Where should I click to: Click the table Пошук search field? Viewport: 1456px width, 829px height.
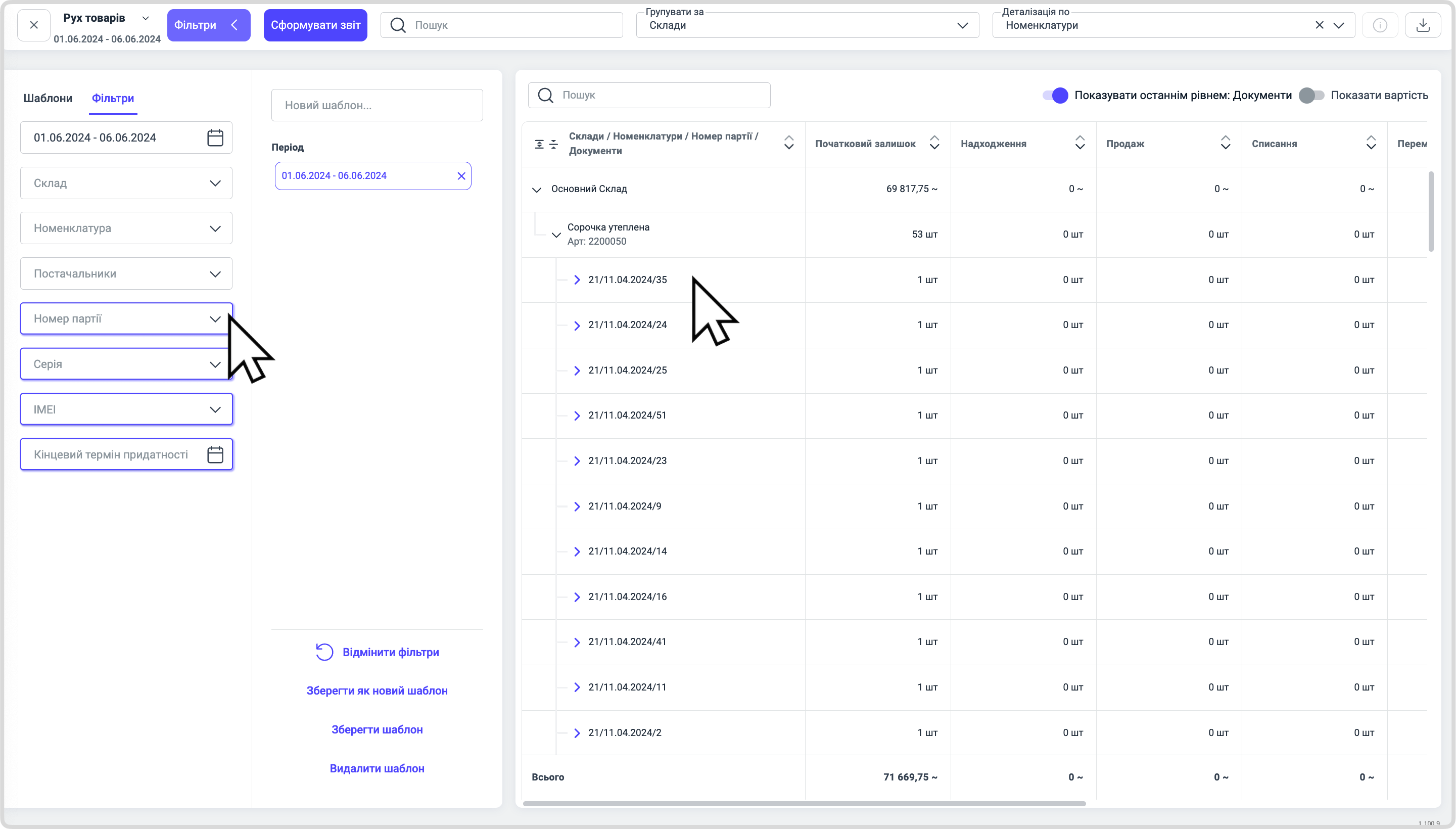[x=649, y=95]
